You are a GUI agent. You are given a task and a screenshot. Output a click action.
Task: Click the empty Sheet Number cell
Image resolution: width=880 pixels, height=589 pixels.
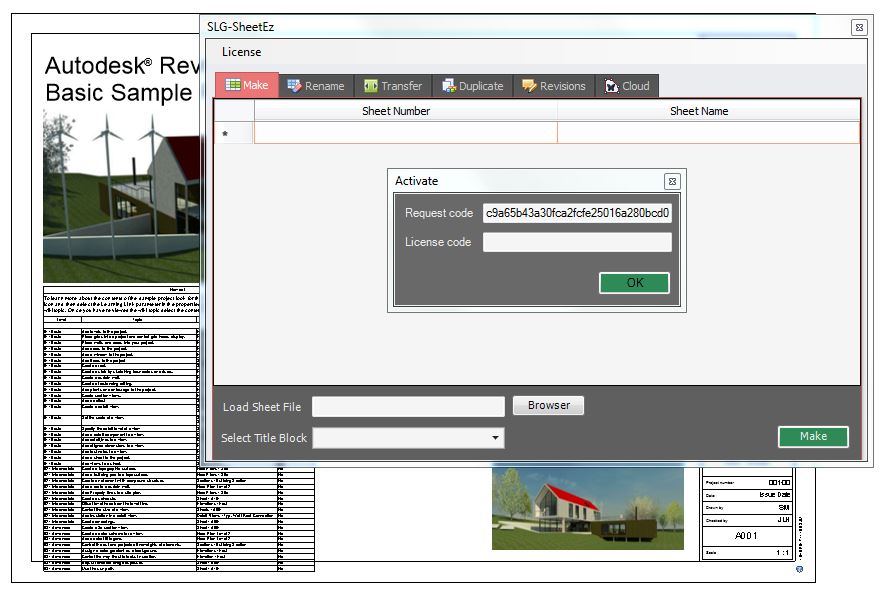[406, 133]
